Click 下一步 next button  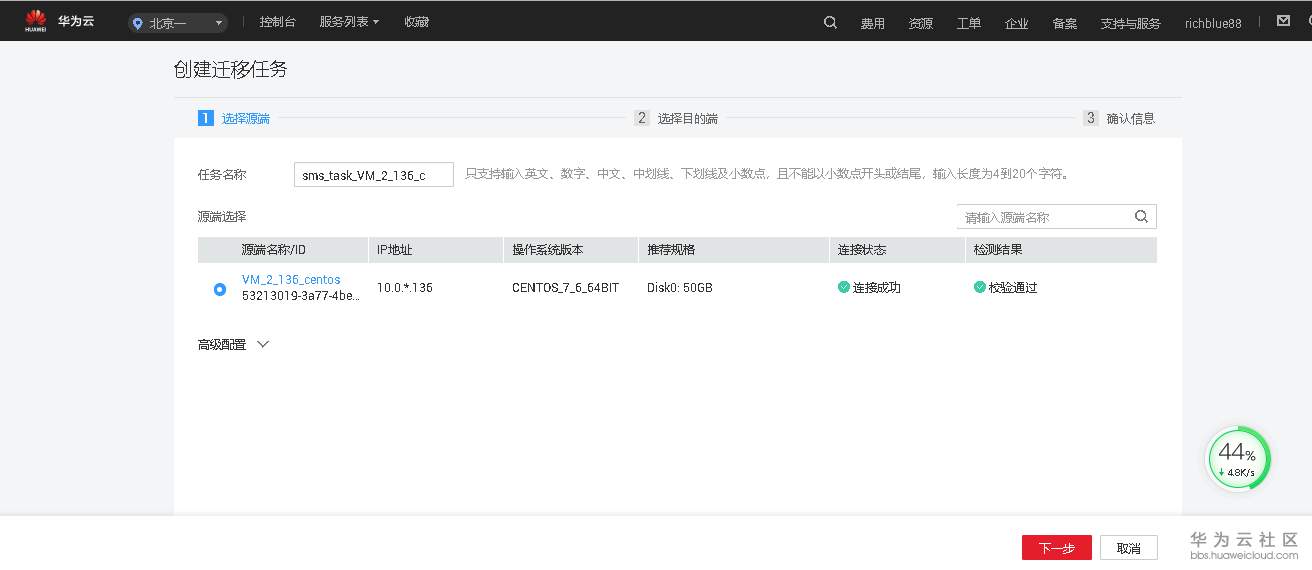[1057, 548]
